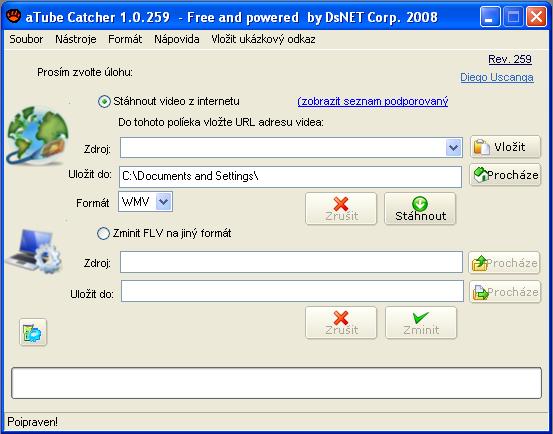Click the URL source input field
The width and height of the screenshot is (553, 434).
[x=283, y=147]
